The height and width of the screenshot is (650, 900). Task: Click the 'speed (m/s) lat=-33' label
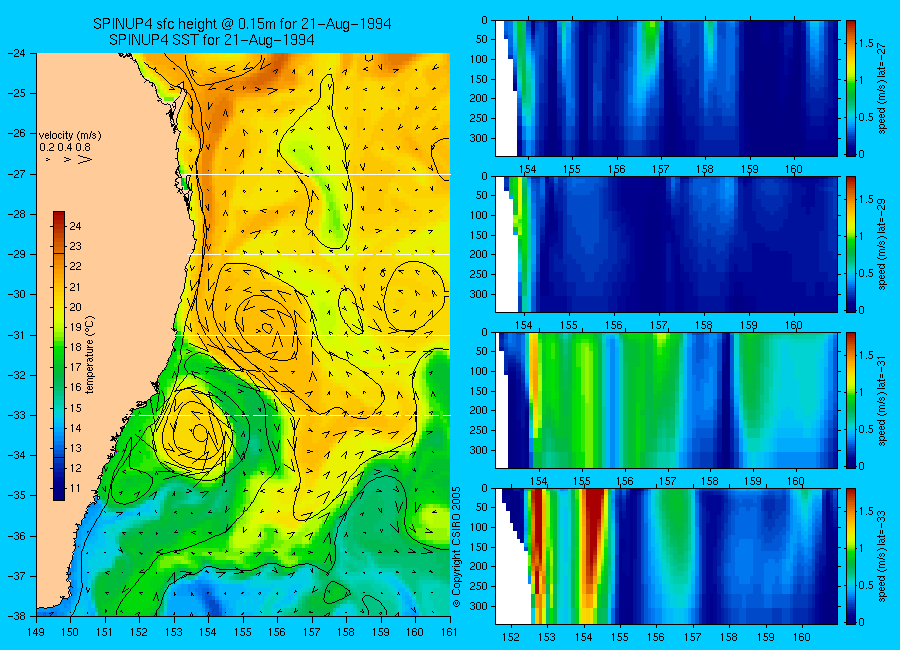coord(883,556)
